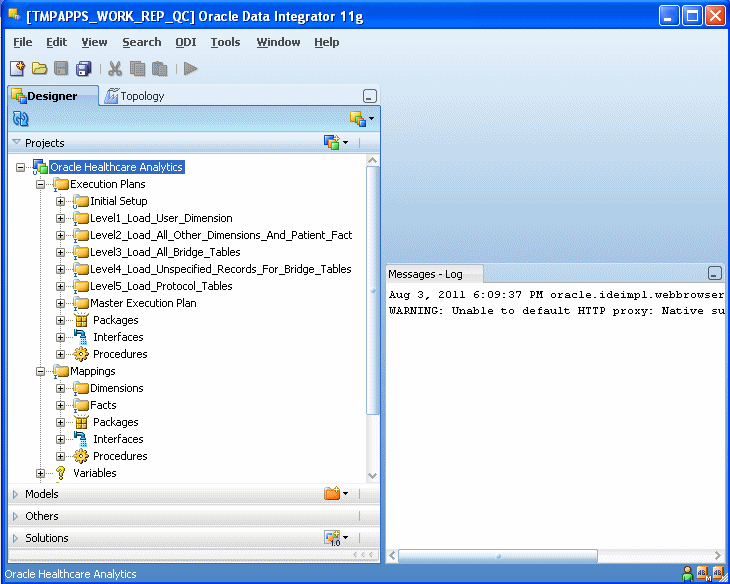
Task: Click the Save toolbar icon
Action: [61, 69]
